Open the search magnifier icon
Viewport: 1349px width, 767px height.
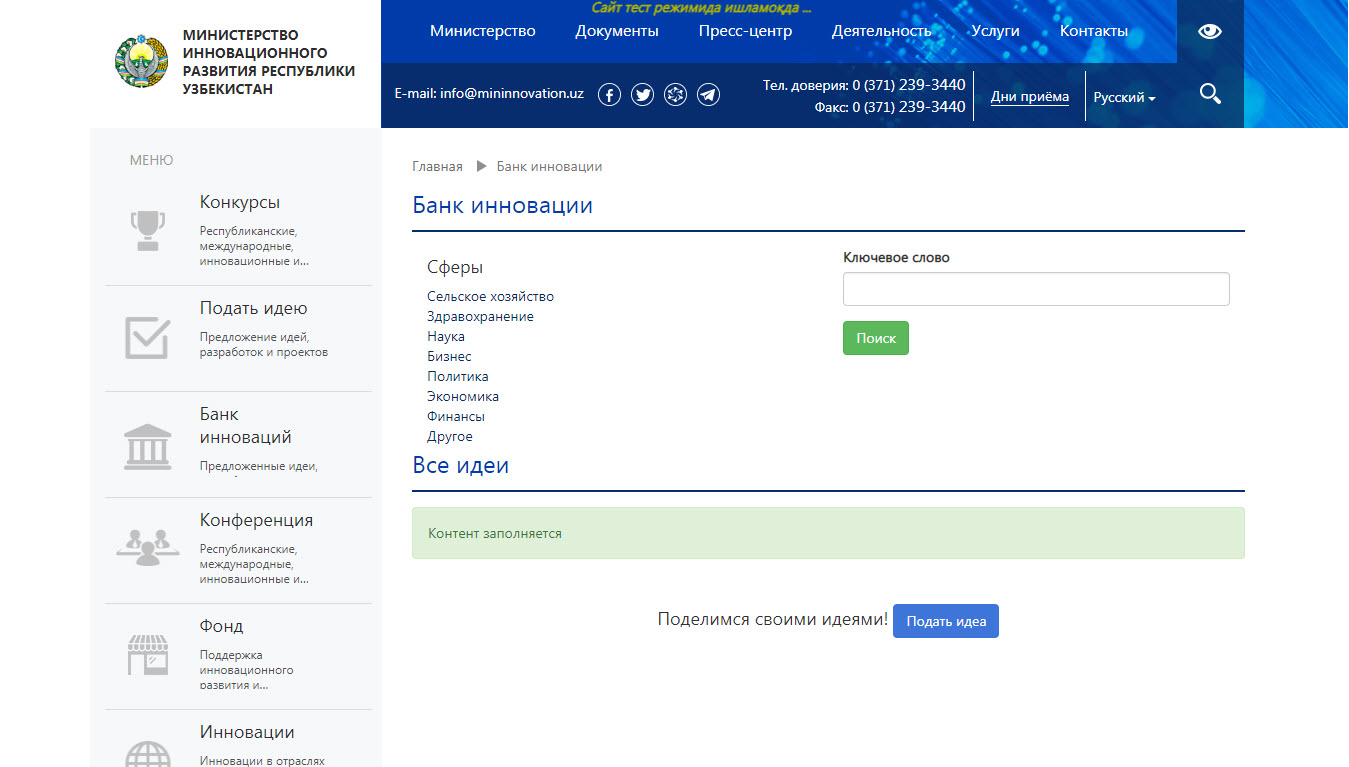pos(1210,95)
